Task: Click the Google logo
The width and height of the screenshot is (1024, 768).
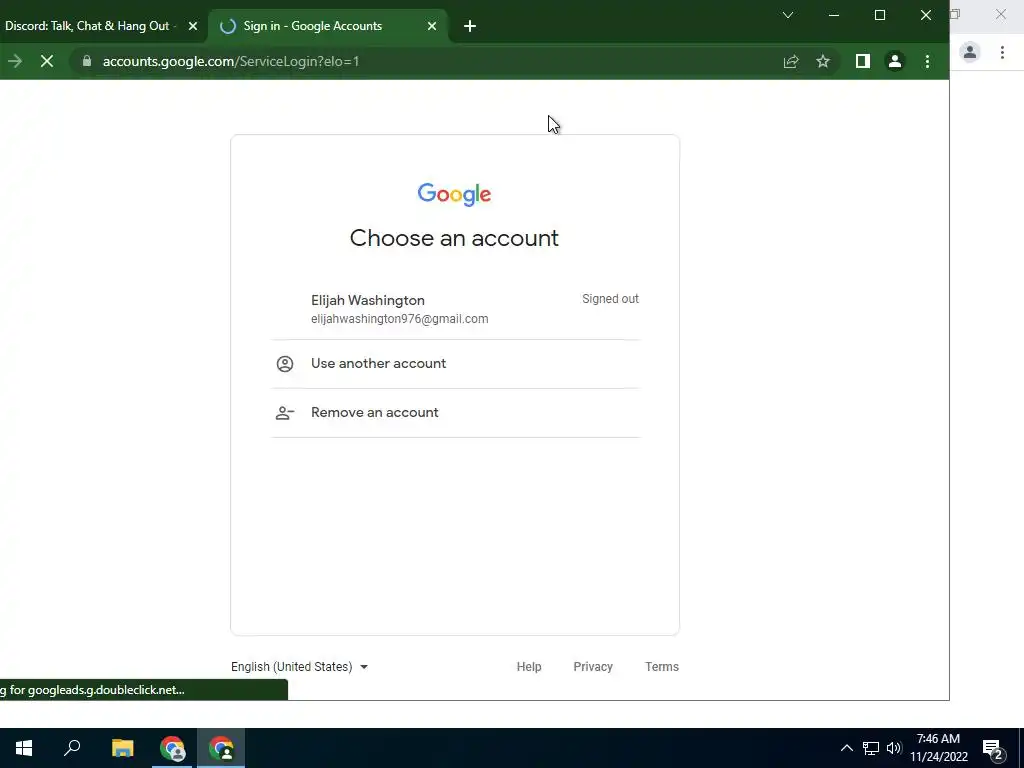Action: (455, 194)
